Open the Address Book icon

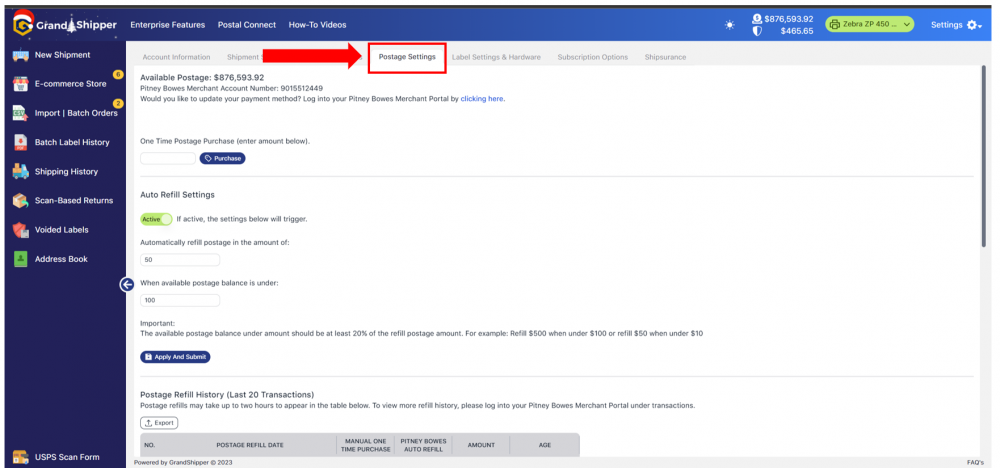coord(20,259)
